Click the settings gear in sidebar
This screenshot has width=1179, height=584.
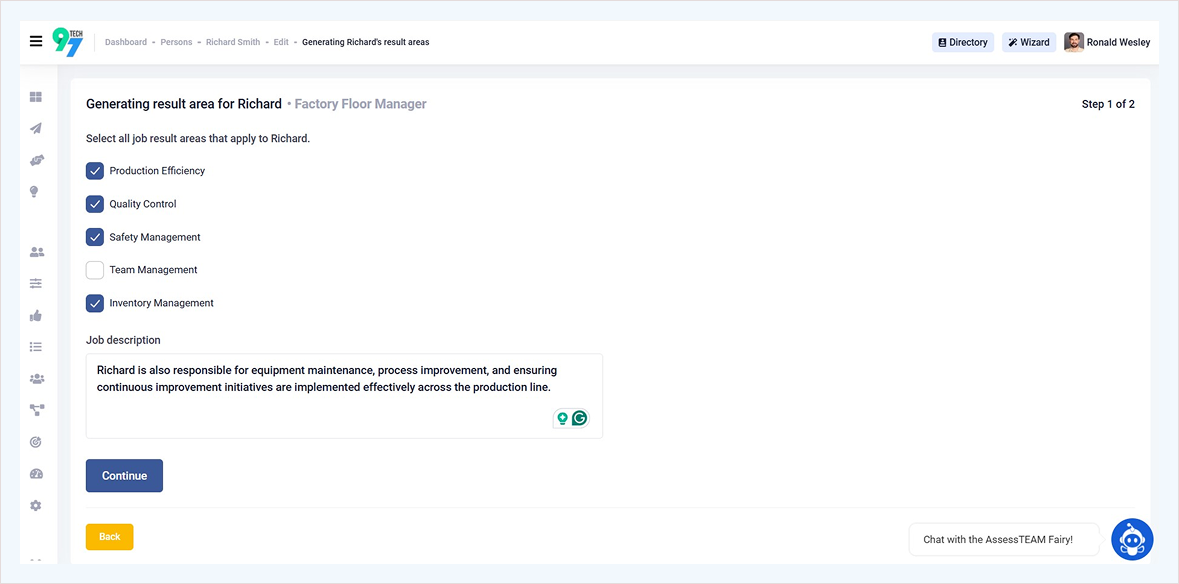tap(36, 506)
